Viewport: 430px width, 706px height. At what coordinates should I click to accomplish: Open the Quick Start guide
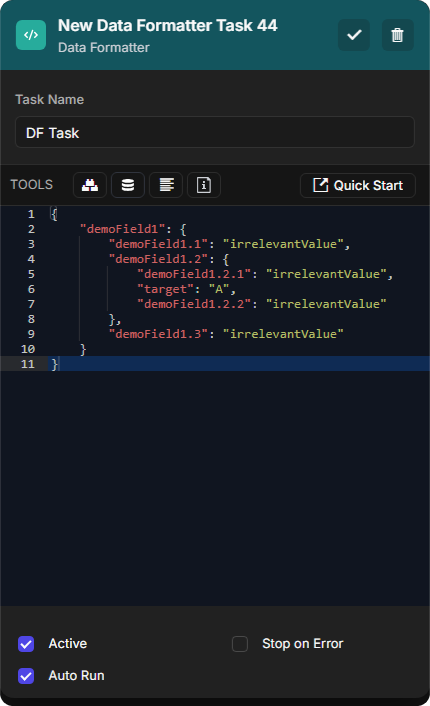pos(358,185)
